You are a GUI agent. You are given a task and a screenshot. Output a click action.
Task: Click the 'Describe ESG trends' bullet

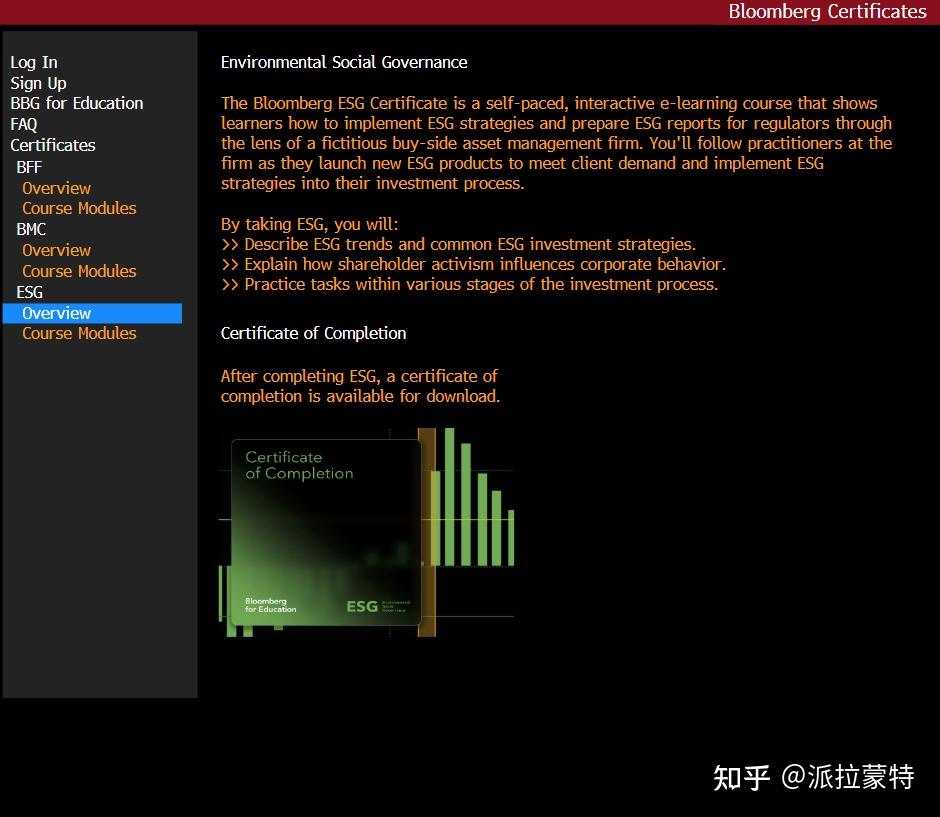coord(459,245)
